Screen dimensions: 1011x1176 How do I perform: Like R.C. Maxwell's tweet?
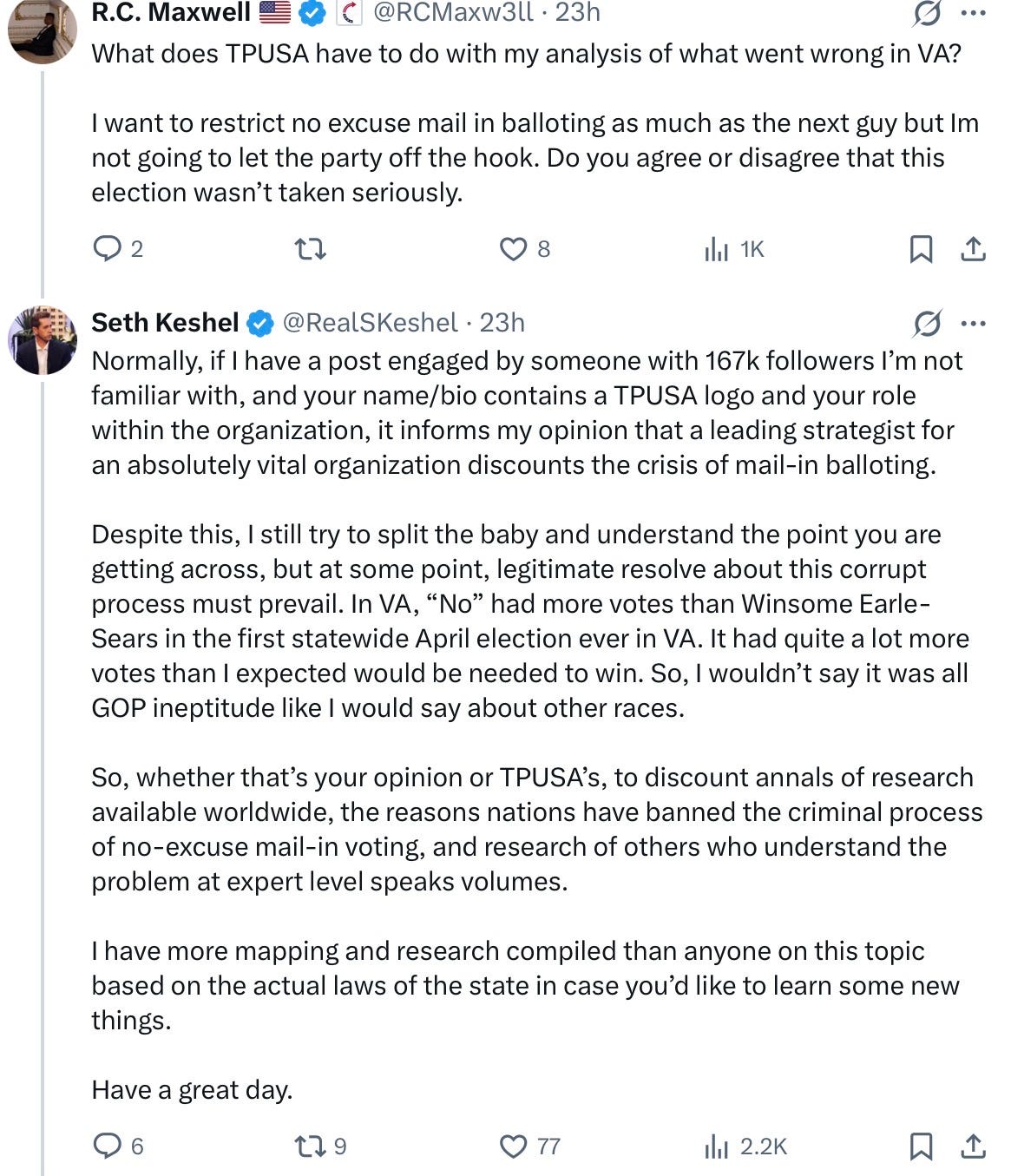514,250
